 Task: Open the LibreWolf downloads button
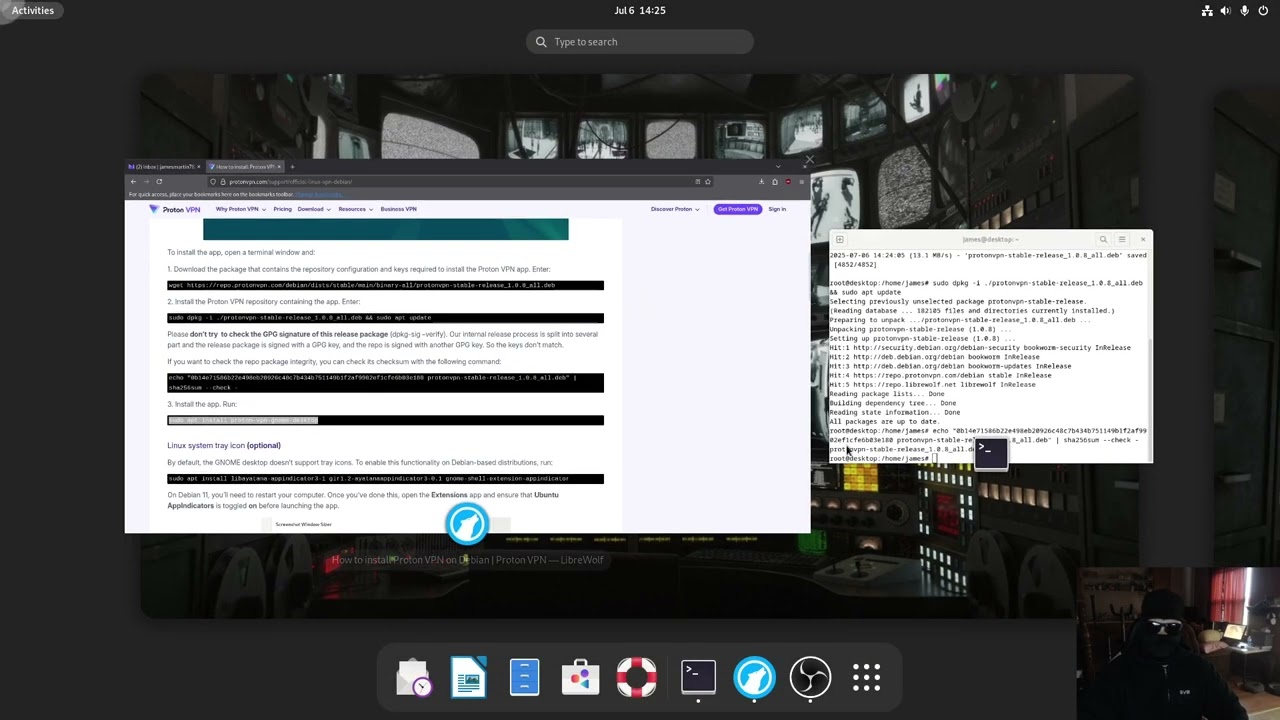761,182
